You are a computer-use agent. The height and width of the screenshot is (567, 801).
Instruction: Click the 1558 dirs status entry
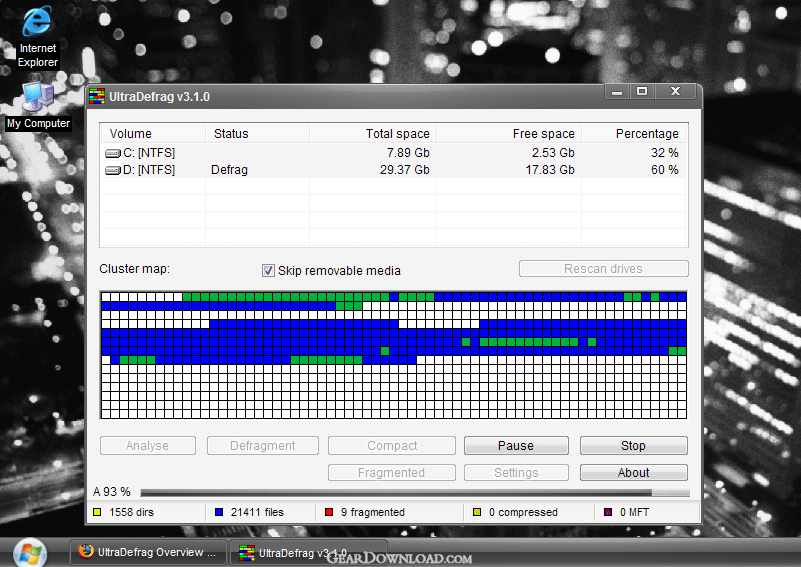tap(131, 512)
